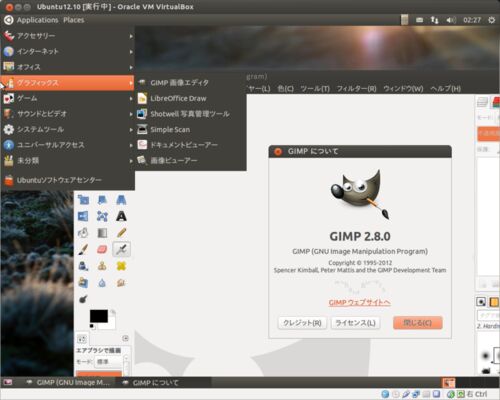The width and height of the screenshot is (500, 400).
Task: Select the Blend gradient tool
Action: [102, 233]
